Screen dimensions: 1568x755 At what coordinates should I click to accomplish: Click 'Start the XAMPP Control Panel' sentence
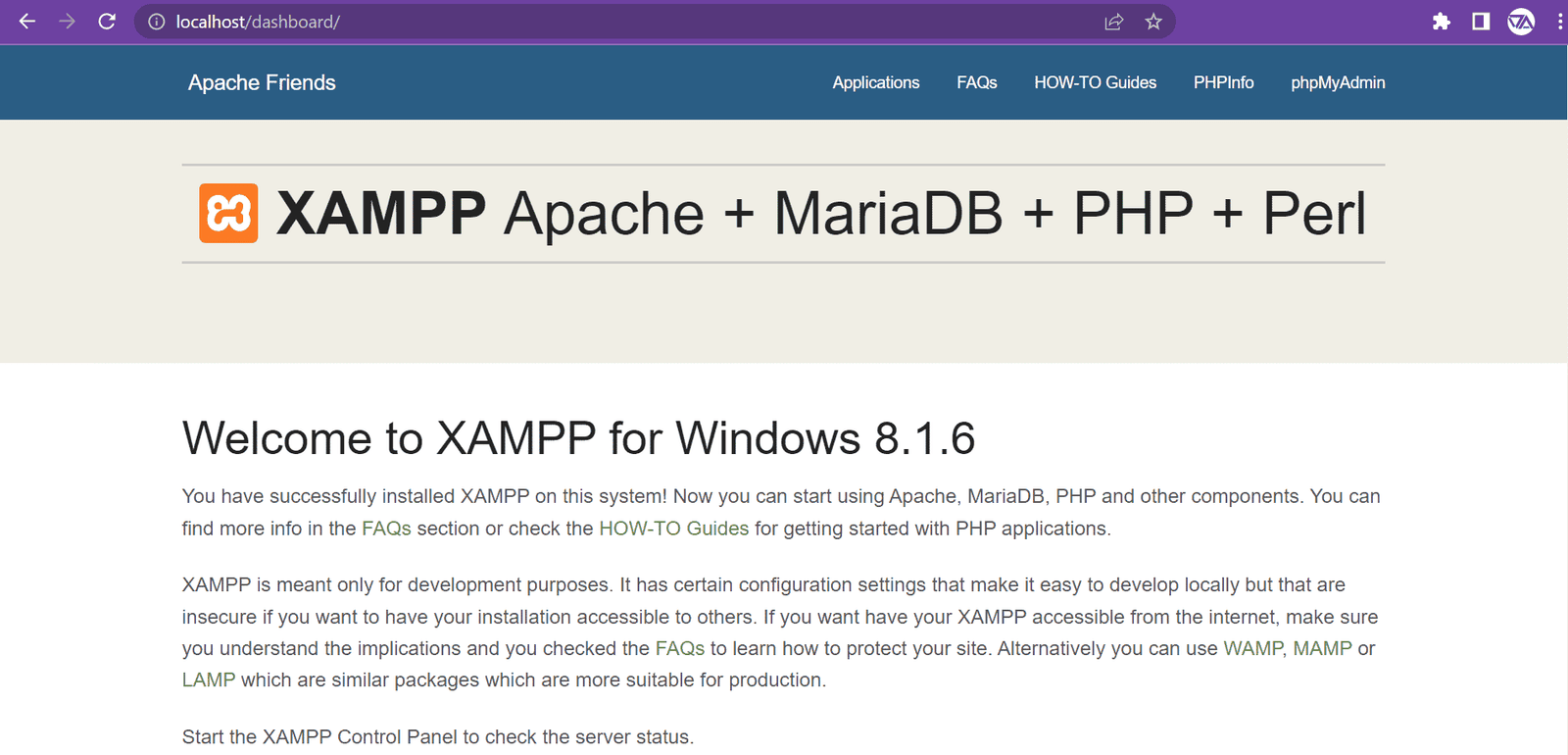click(438, 736)
